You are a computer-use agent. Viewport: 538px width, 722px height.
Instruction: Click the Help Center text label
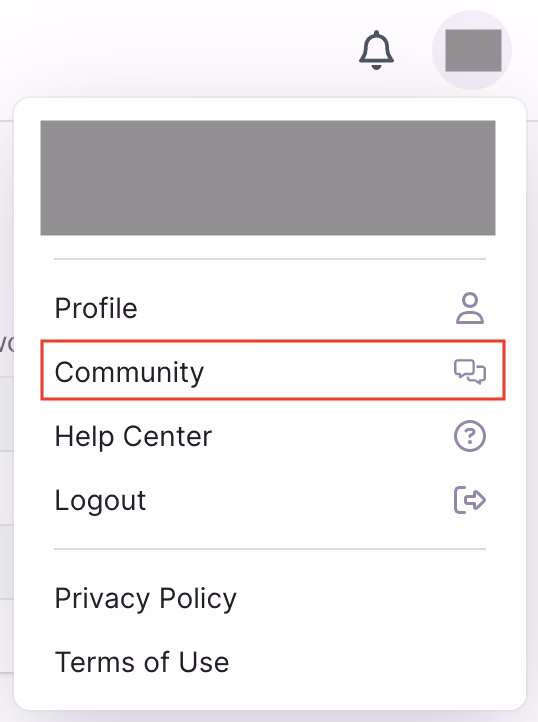coord(133,436)
